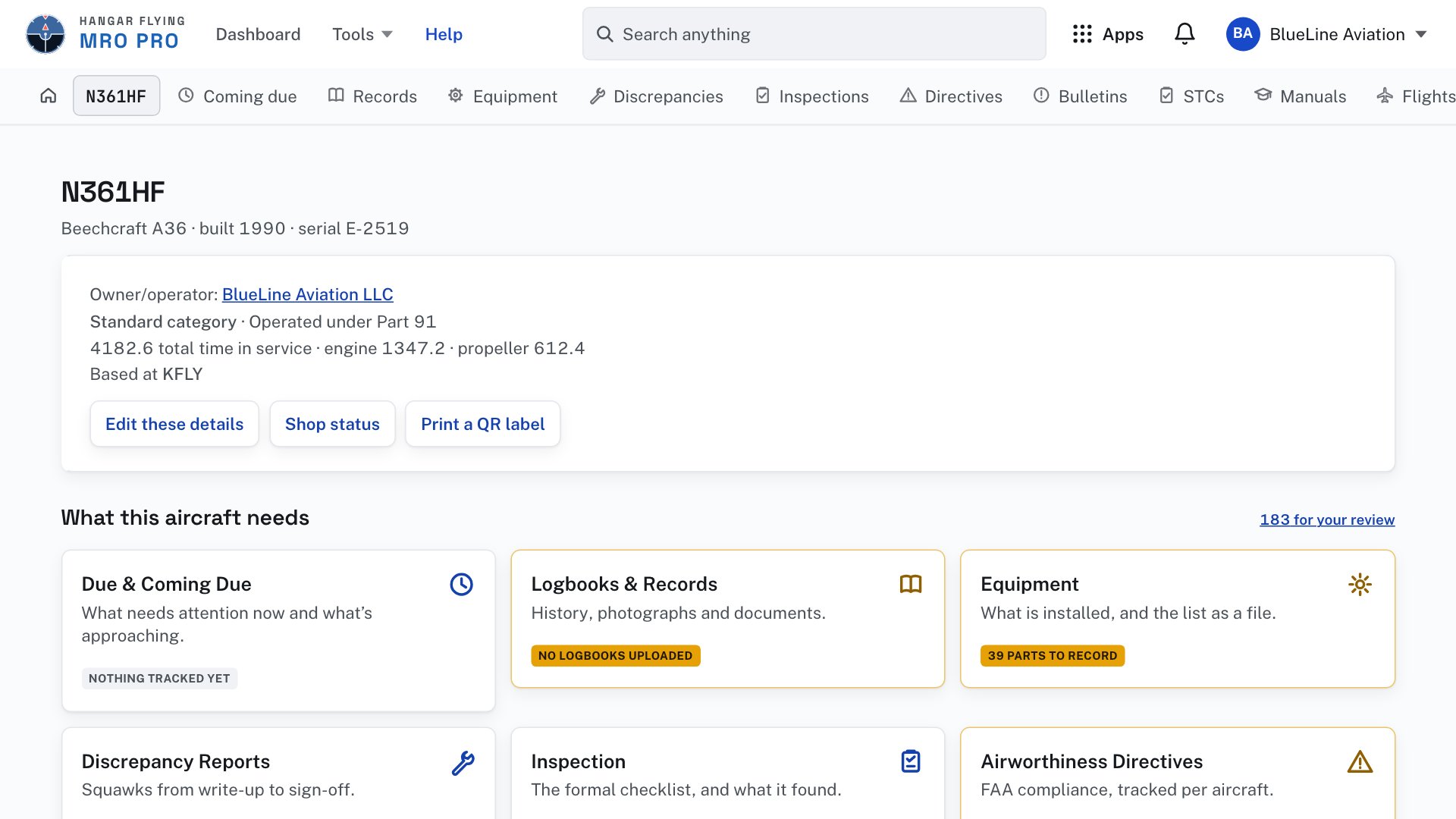The image size is (1456, 819).
Task: Open the Inspection card title
Action: 579,761
